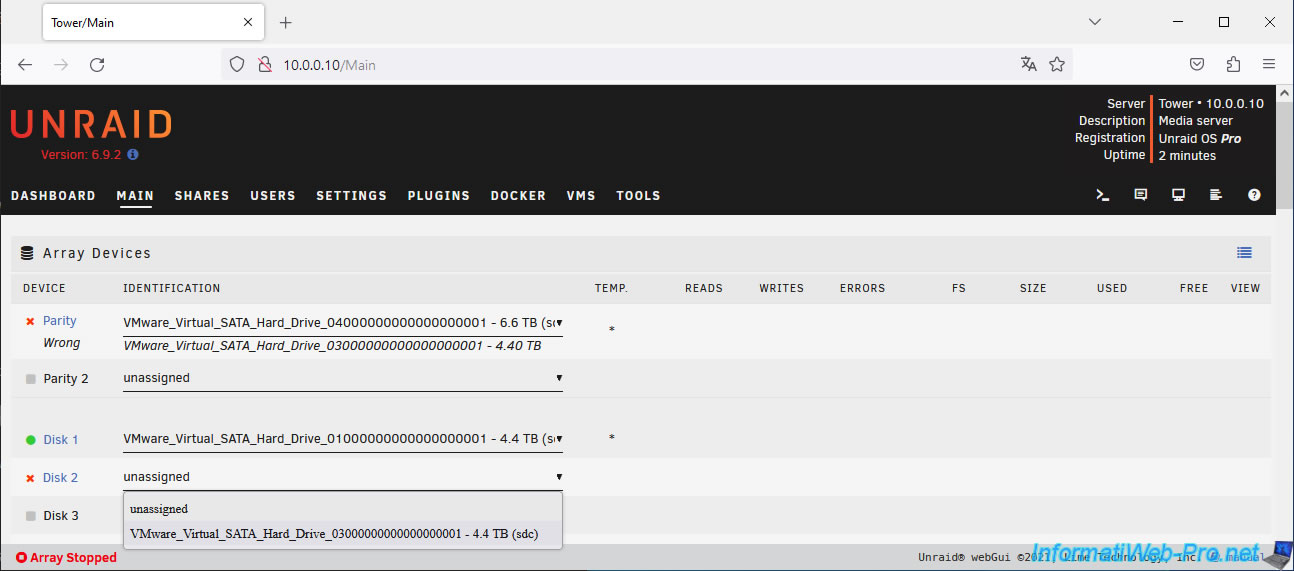1294x571 pixels.
Task: Open the Parity device identification dropdown
Action: (x=342, y=323)
